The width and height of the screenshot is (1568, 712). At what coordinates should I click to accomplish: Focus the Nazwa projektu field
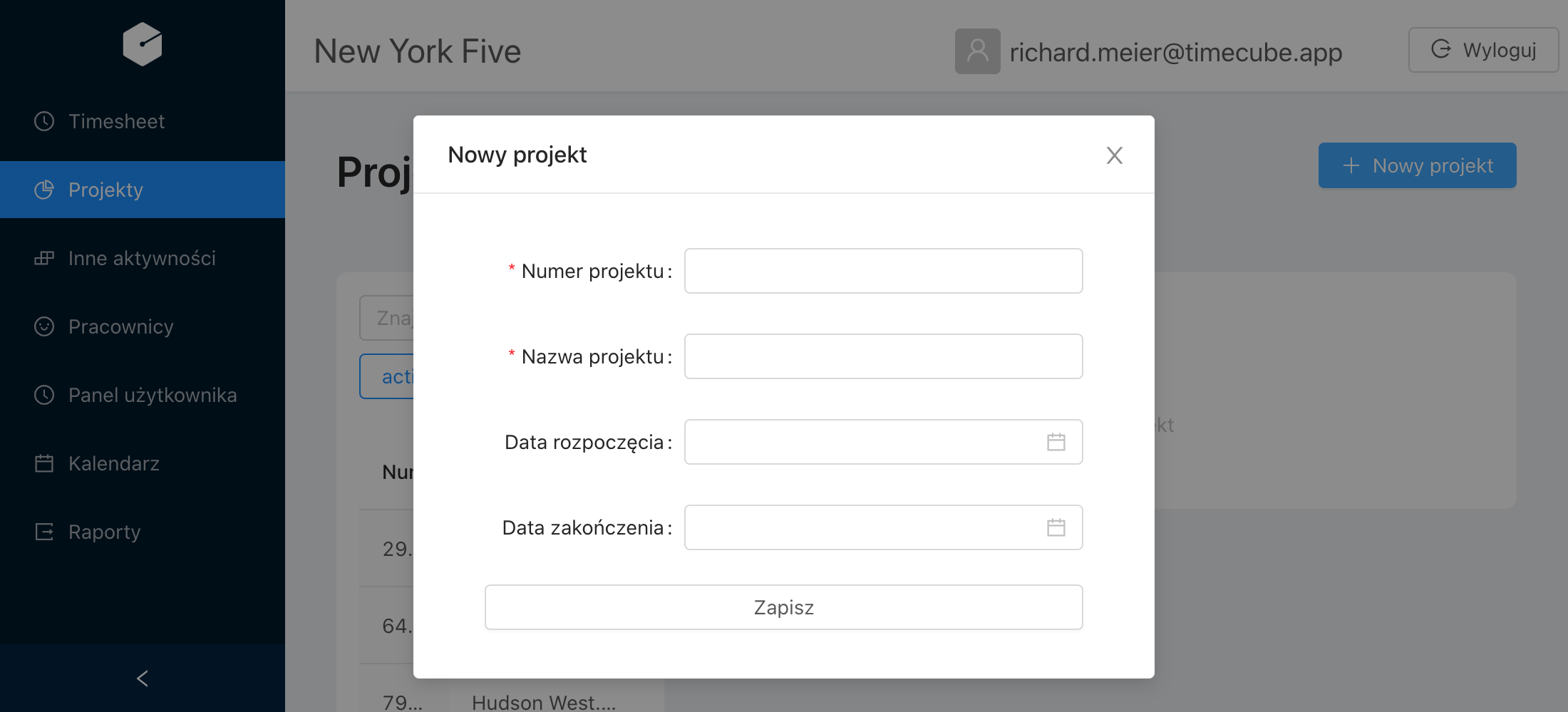pos(883,356)
